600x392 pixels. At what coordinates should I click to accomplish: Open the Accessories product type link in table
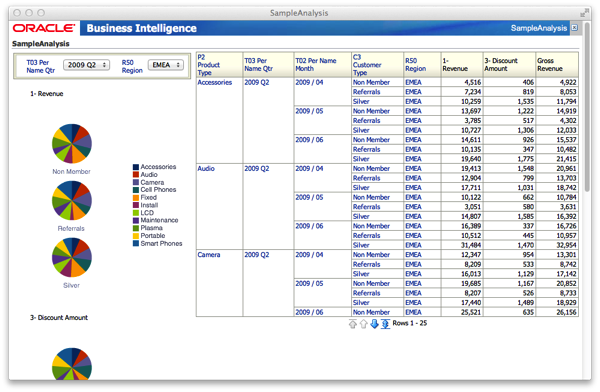tap(215, 82)
